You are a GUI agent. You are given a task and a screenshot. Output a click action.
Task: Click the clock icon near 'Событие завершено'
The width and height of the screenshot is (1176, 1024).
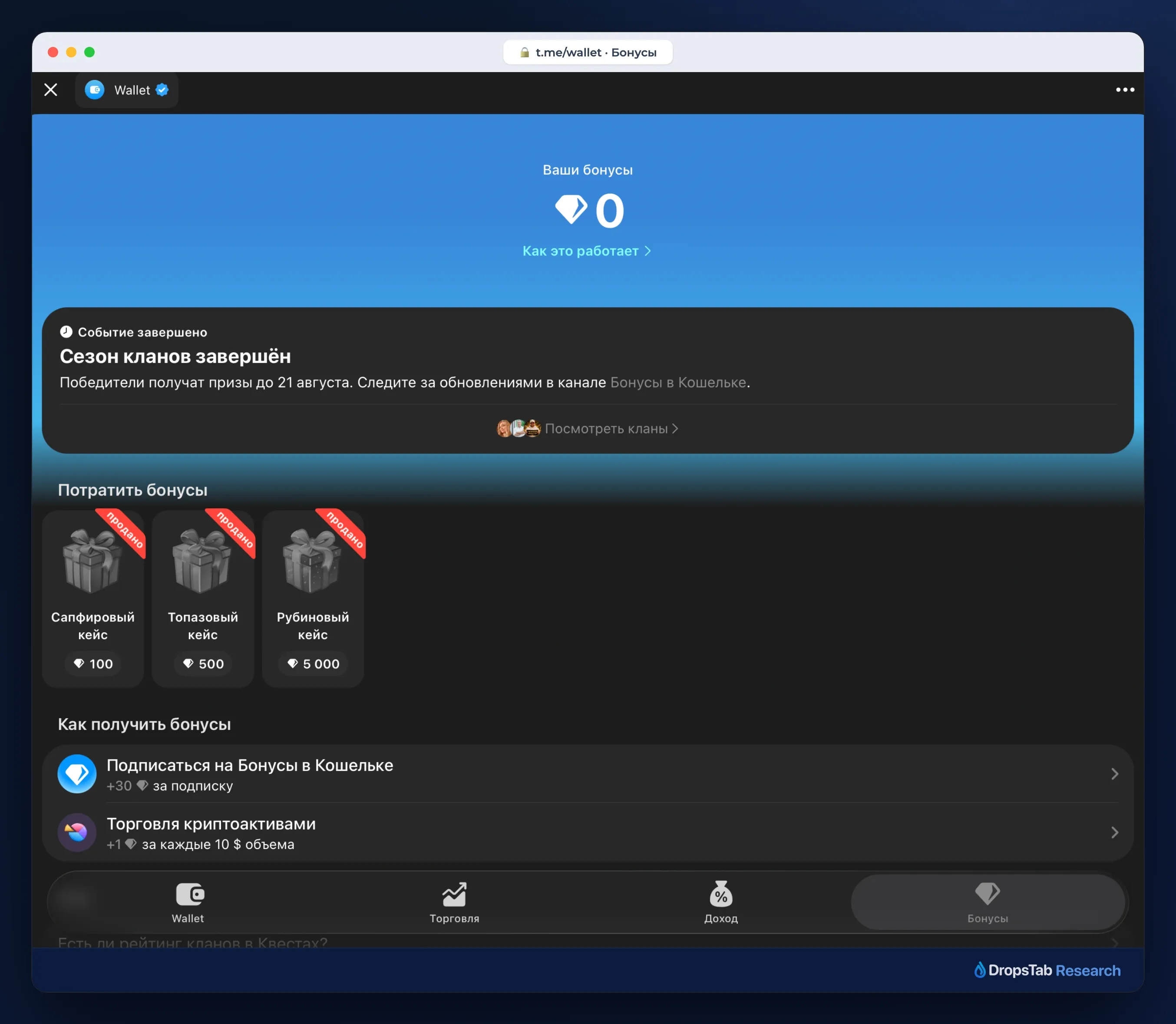(x=66, y=331)
